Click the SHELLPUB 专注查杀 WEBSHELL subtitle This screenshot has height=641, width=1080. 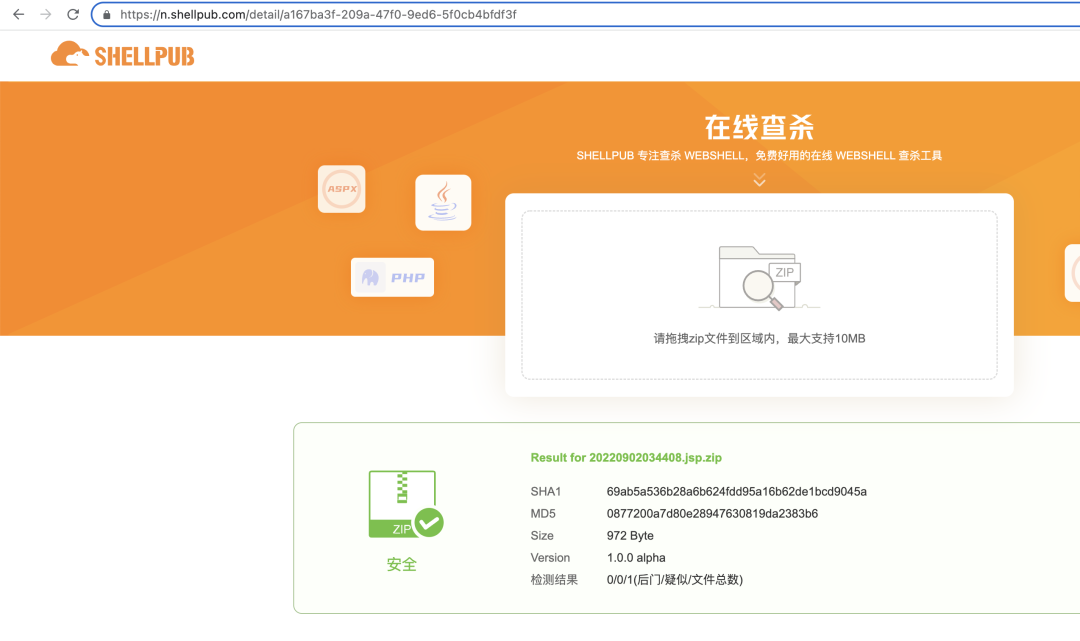(759, 156)
